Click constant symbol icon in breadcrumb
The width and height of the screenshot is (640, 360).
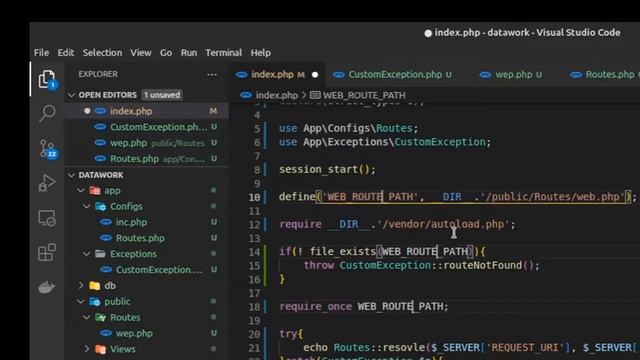pyautogui.click(x=315, y=96)
